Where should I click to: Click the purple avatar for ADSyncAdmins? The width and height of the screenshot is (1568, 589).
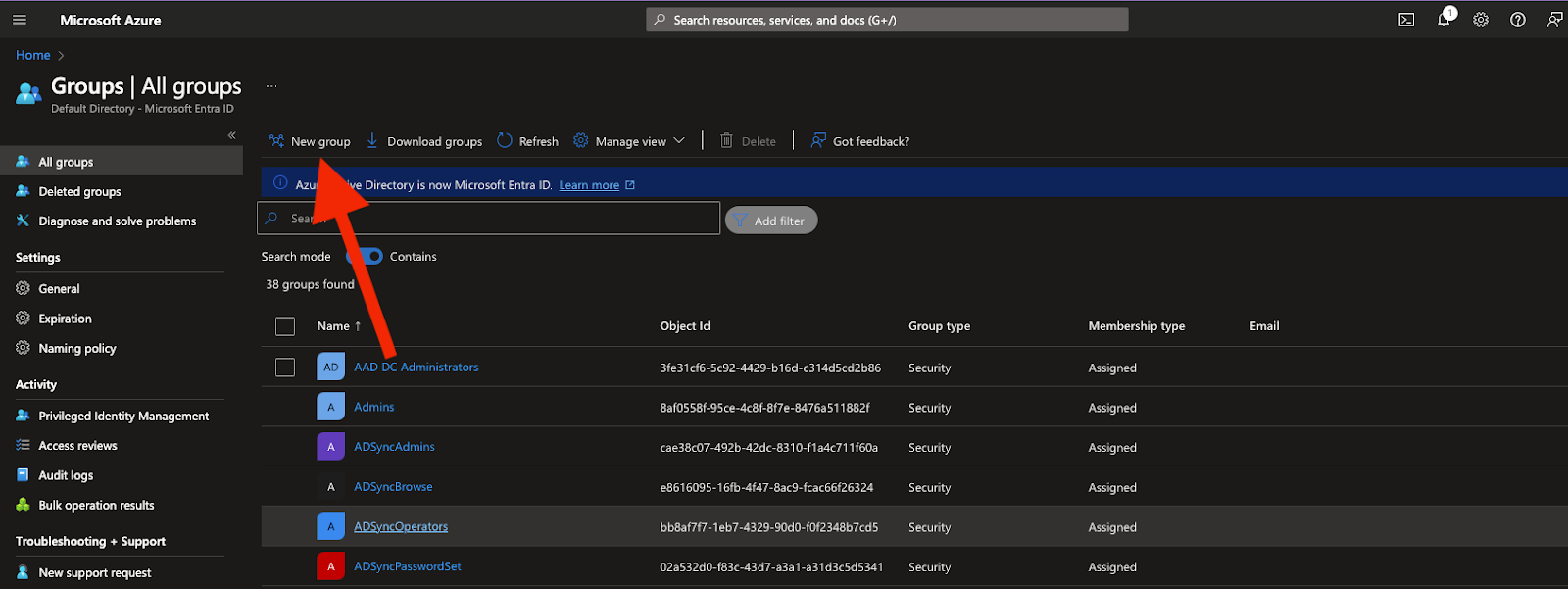[331, 447]
